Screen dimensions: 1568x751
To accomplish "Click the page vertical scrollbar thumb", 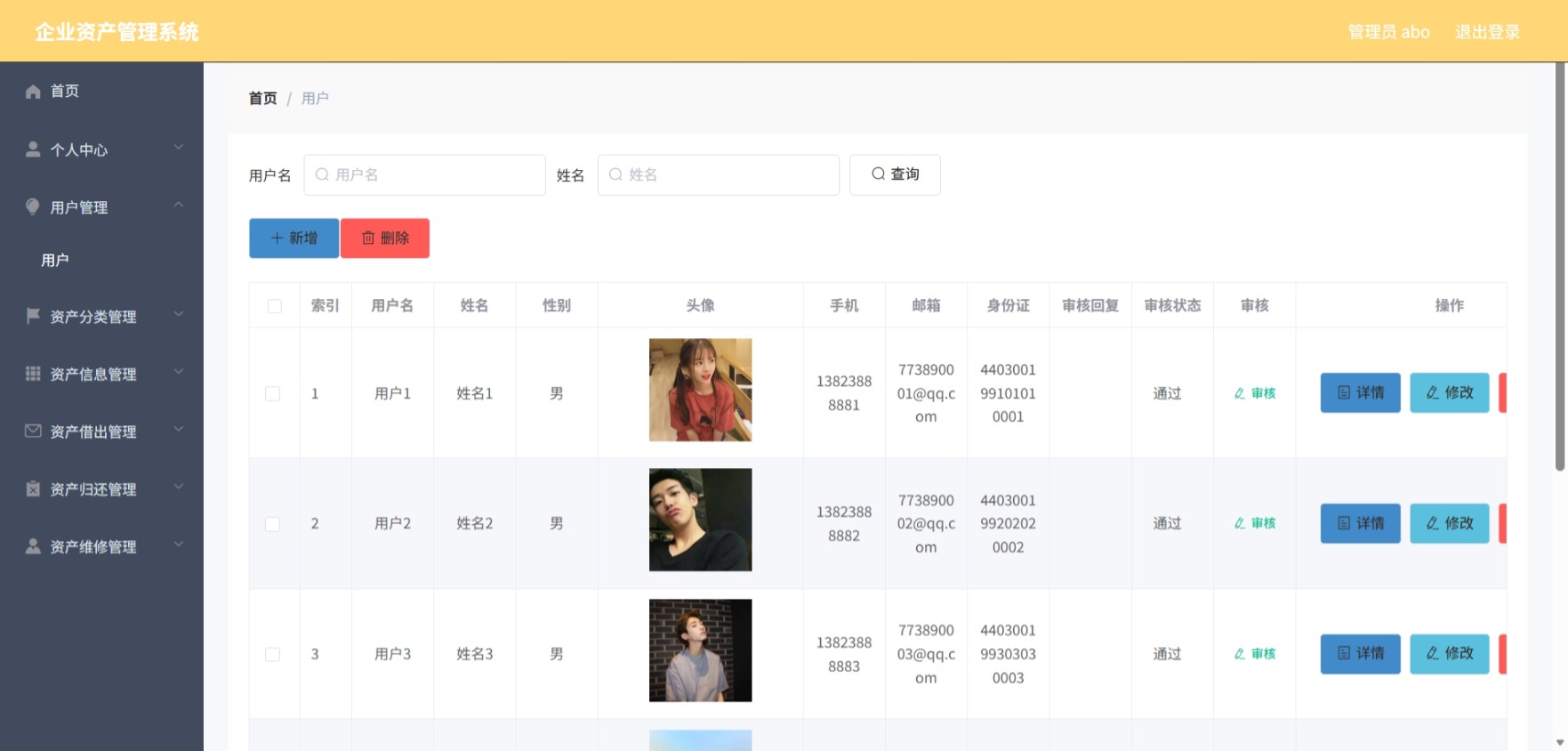I will [x=1560, y=267].
